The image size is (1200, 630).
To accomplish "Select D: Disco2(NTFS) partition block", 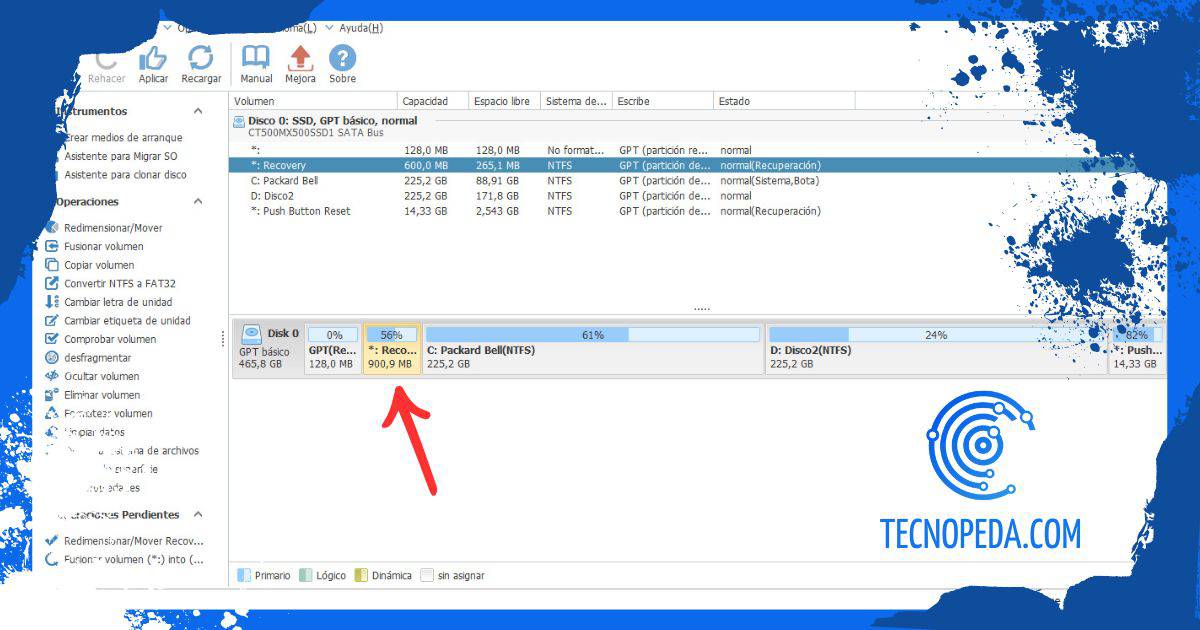I will click(x=937, y=349).
